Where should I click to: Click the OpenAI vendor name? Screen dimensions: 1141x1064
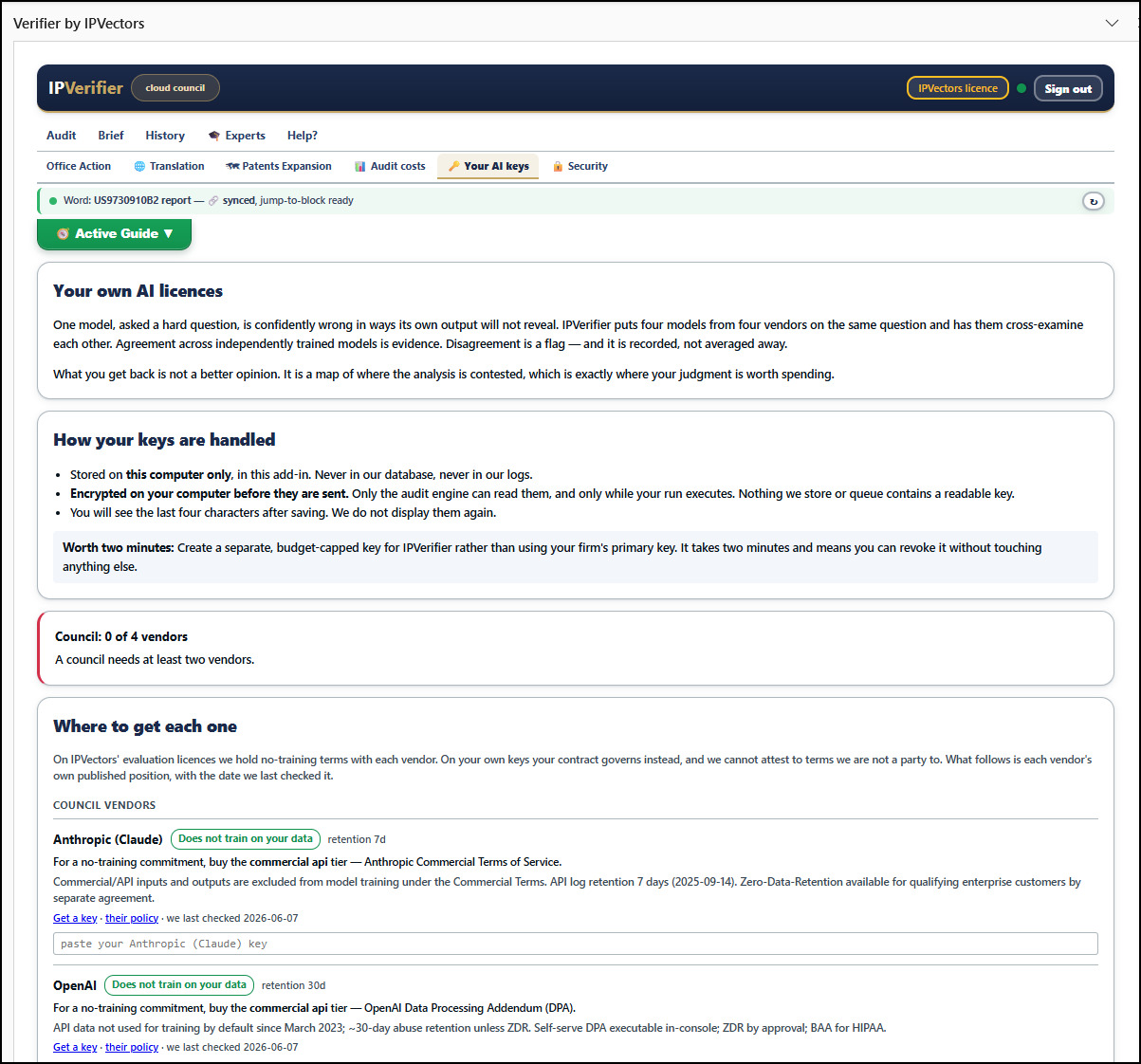tap(75, 985)
